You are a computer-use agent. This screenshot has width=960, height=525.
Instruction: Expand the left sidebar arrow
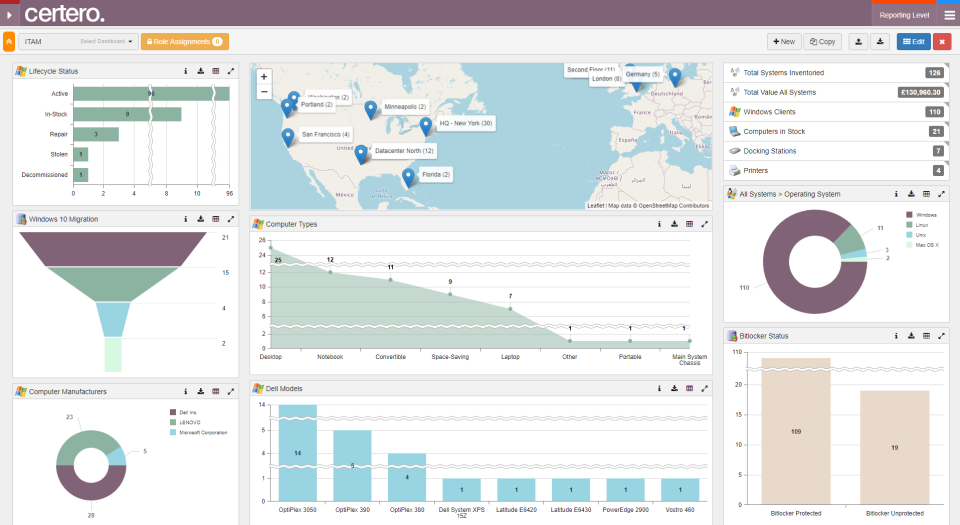[9, 14]
